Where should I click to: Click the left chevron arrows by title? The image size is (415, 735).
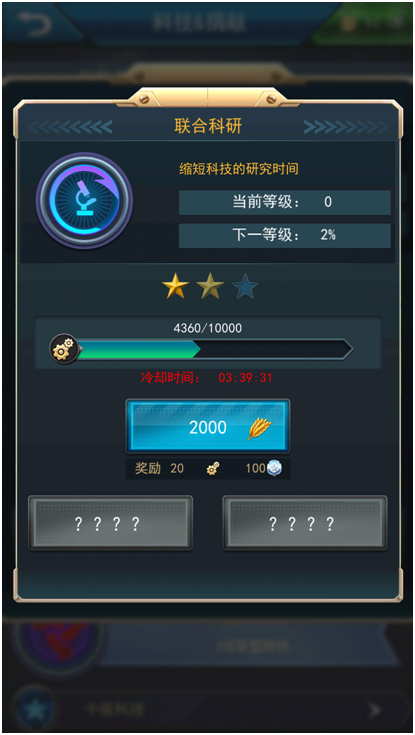[69, 126]
